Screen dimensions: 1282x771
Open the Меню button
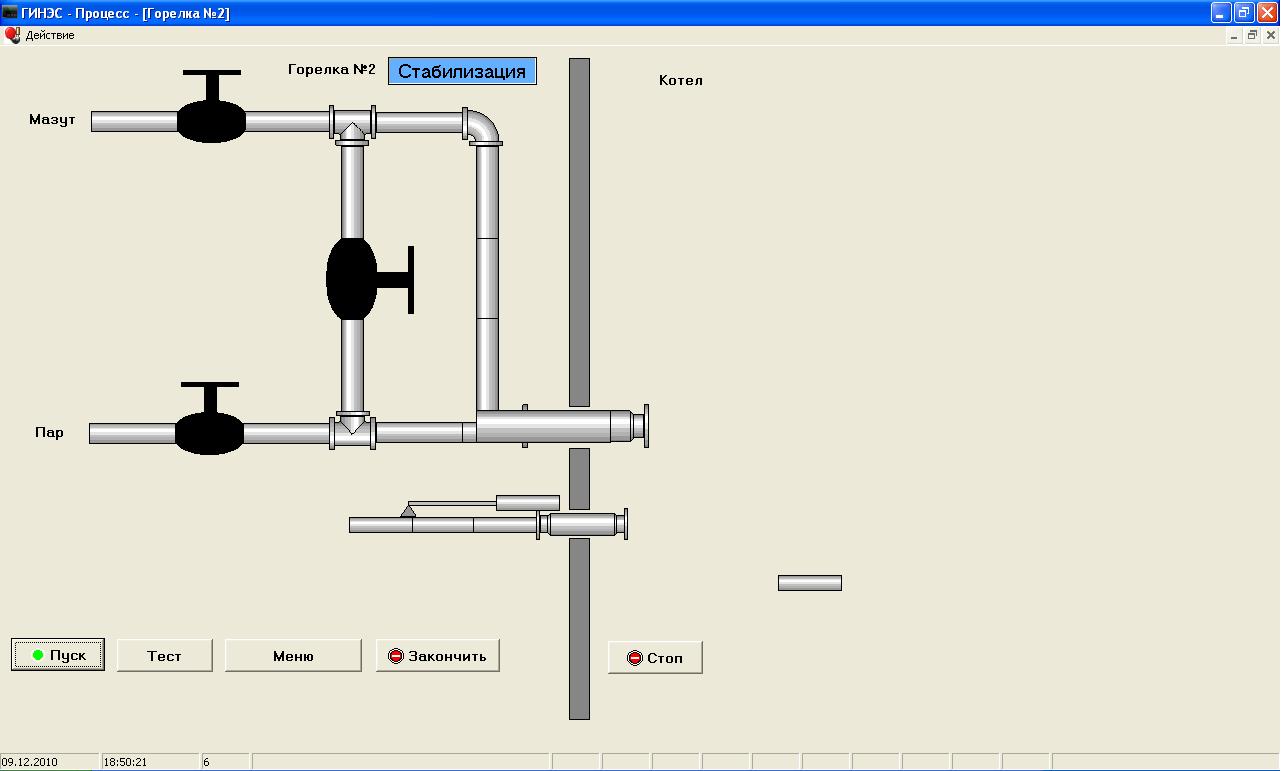click(293, 656)
